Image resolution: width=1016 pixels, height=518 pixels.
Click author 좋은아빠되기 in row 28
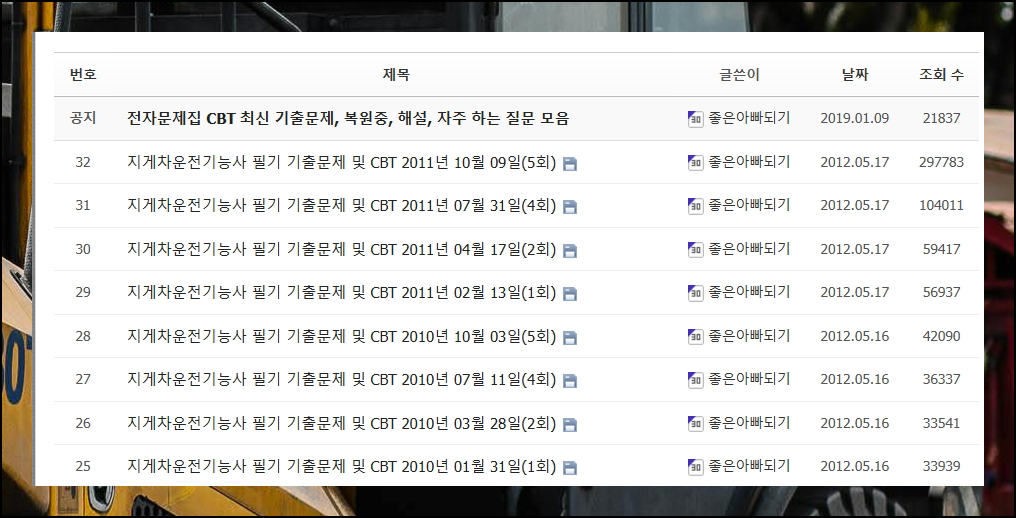749,335
